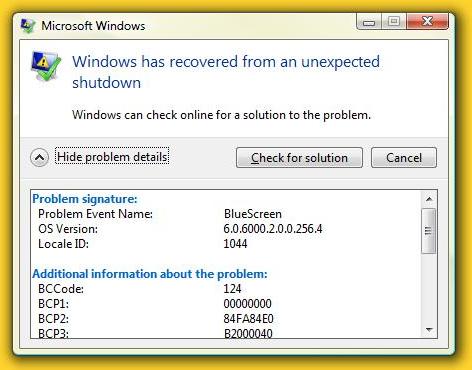Screen dimensions: 472x370
Task: Click the details scrollbar thumb
Action: [429, 231]
